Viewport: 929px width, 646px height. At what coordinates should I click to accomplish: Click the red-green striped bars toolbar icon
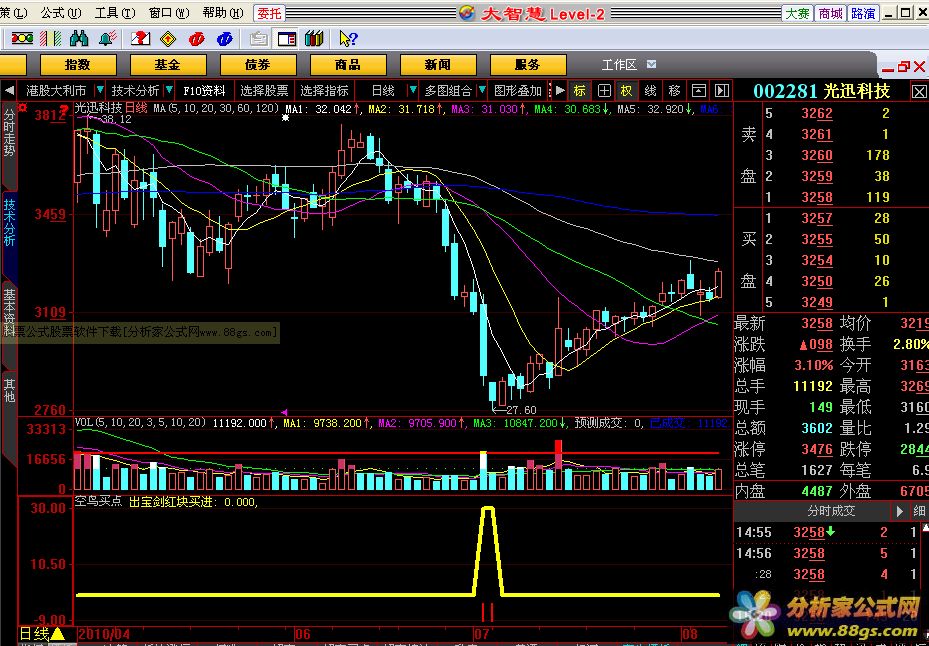pyautogui.click(x=51, y=39)
